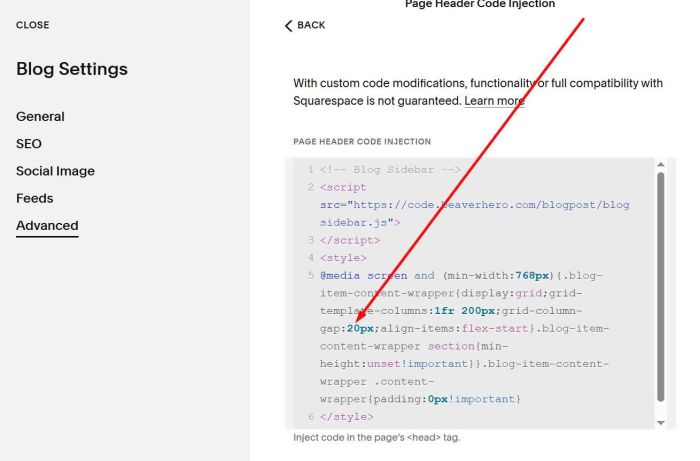Click the 1fr grid-template-columns value
Viewport: 700px width, 461px height.
tap(444, 311)
